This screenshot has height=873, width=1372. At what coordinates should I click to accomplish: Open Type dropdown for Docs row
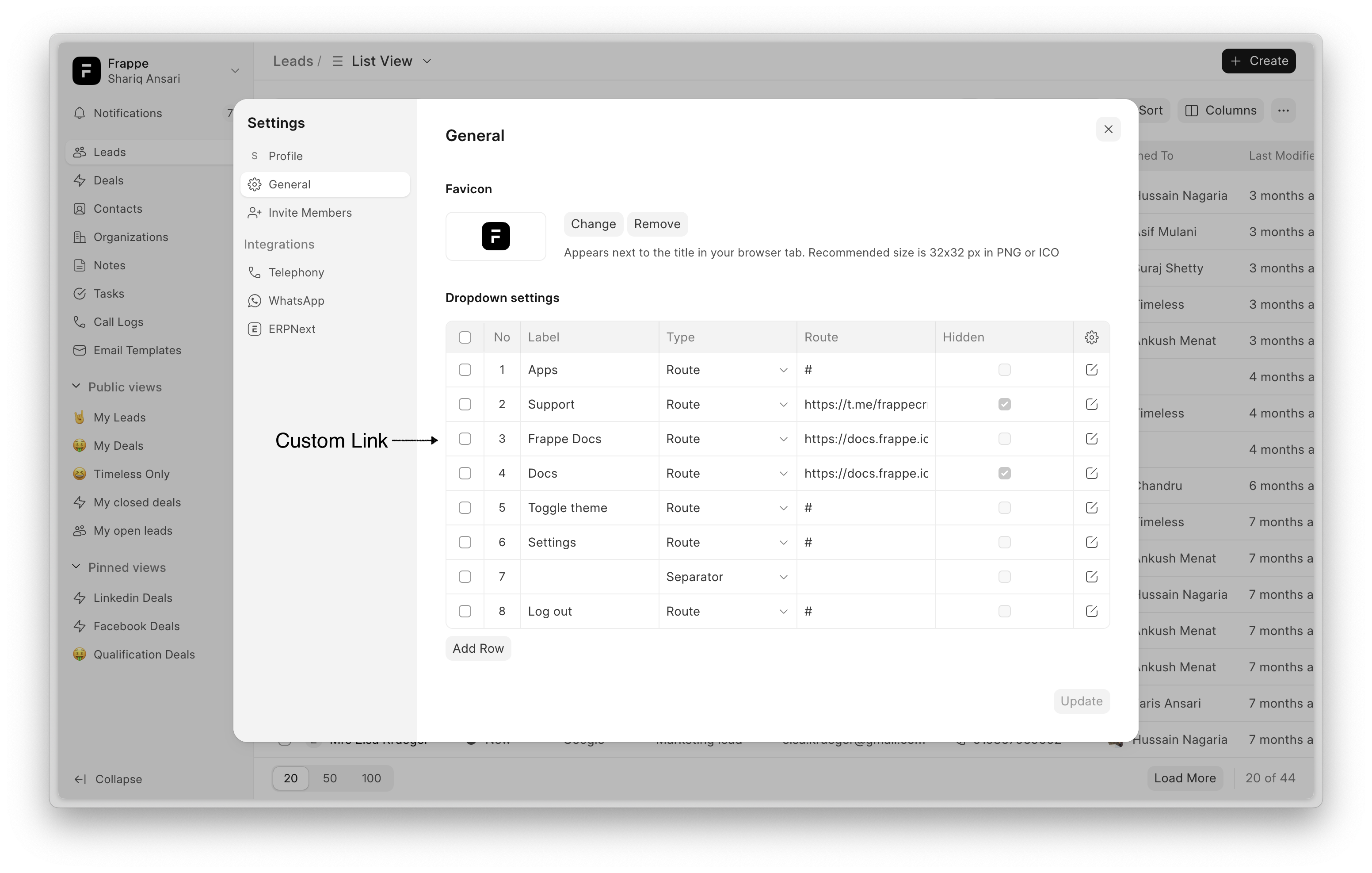point(727,473)
